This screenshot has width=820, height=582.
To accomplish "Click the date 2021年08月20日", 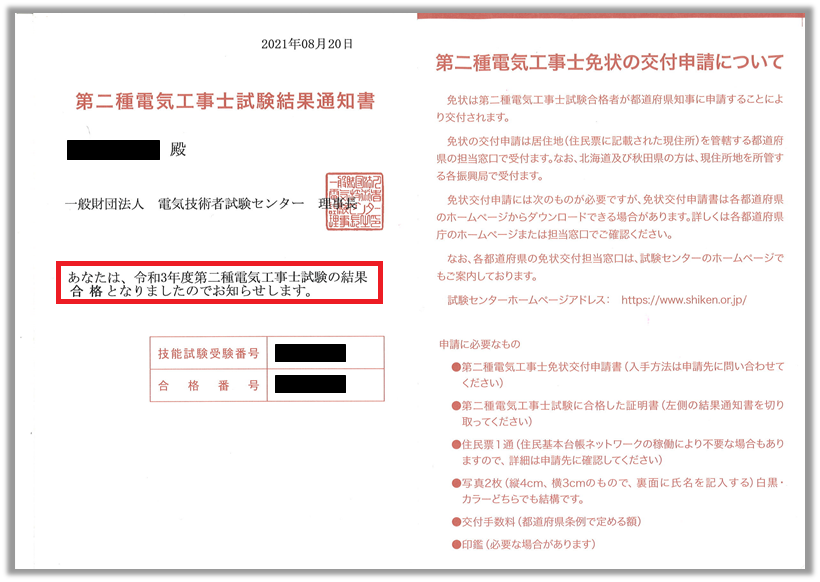I will click(x=307, y=44).
